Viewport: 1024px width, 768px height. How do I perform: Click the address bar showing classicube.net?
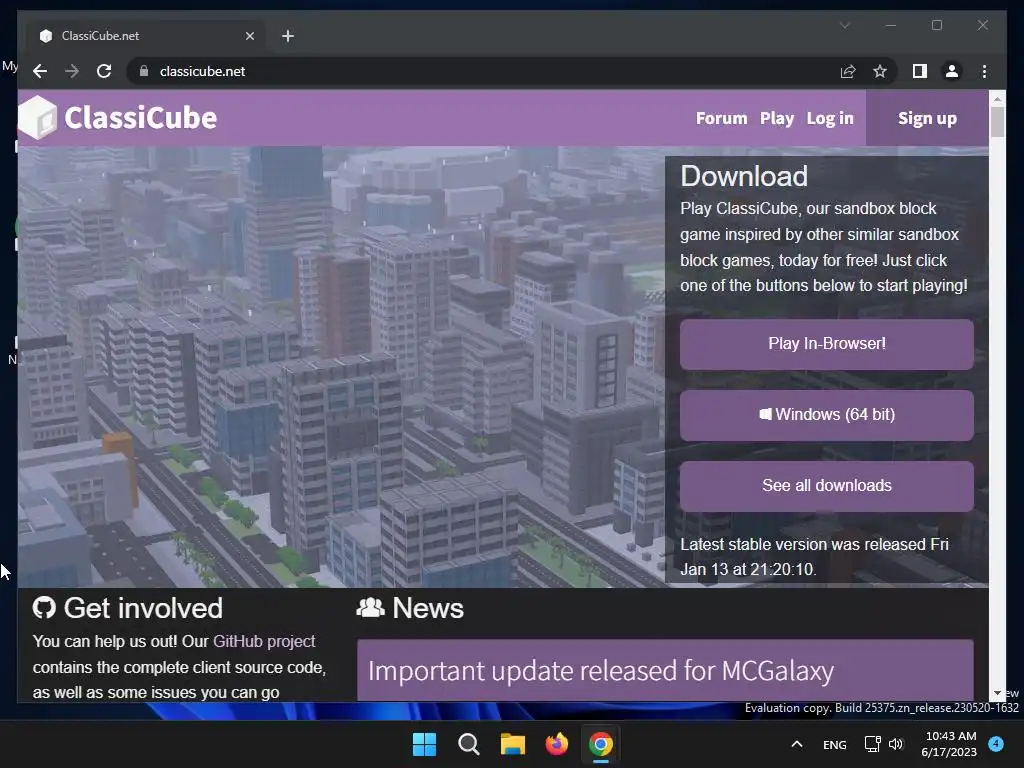(x=483, y=71)
